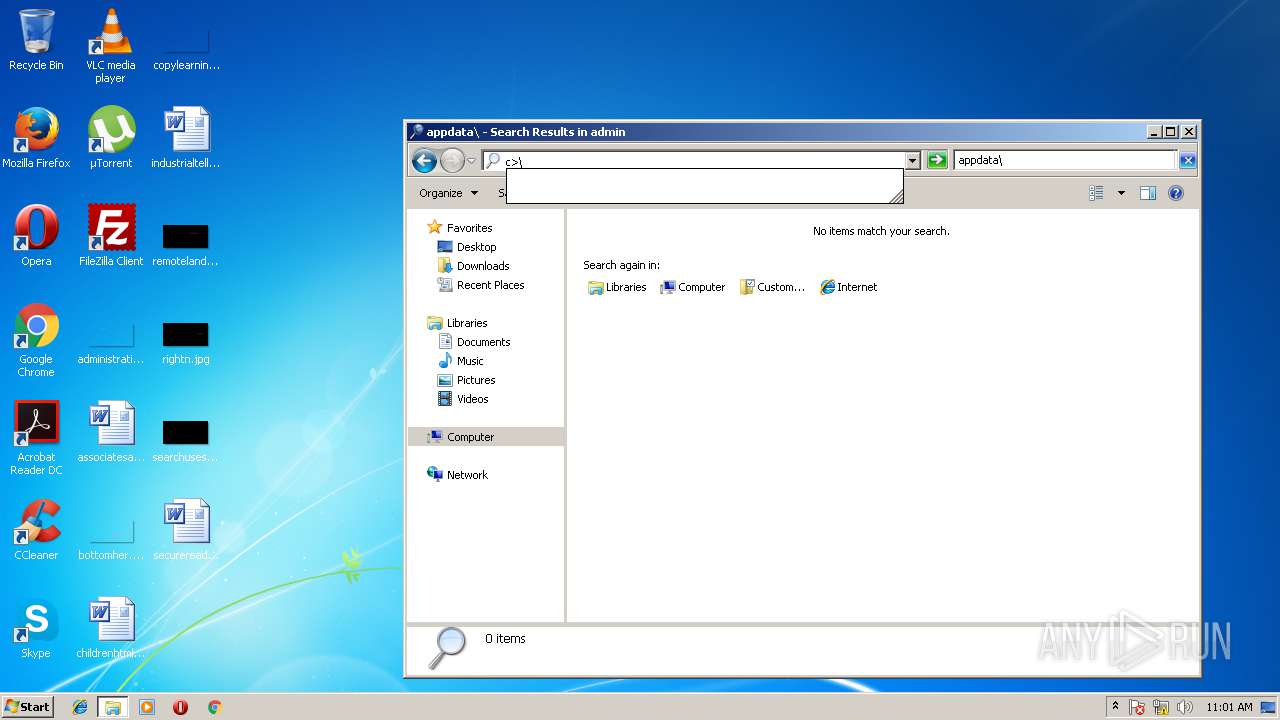This screenshot has width=1280, height=720.
Task: Open Explorer Help question mark icon
Action: [x=1176, y=193]
